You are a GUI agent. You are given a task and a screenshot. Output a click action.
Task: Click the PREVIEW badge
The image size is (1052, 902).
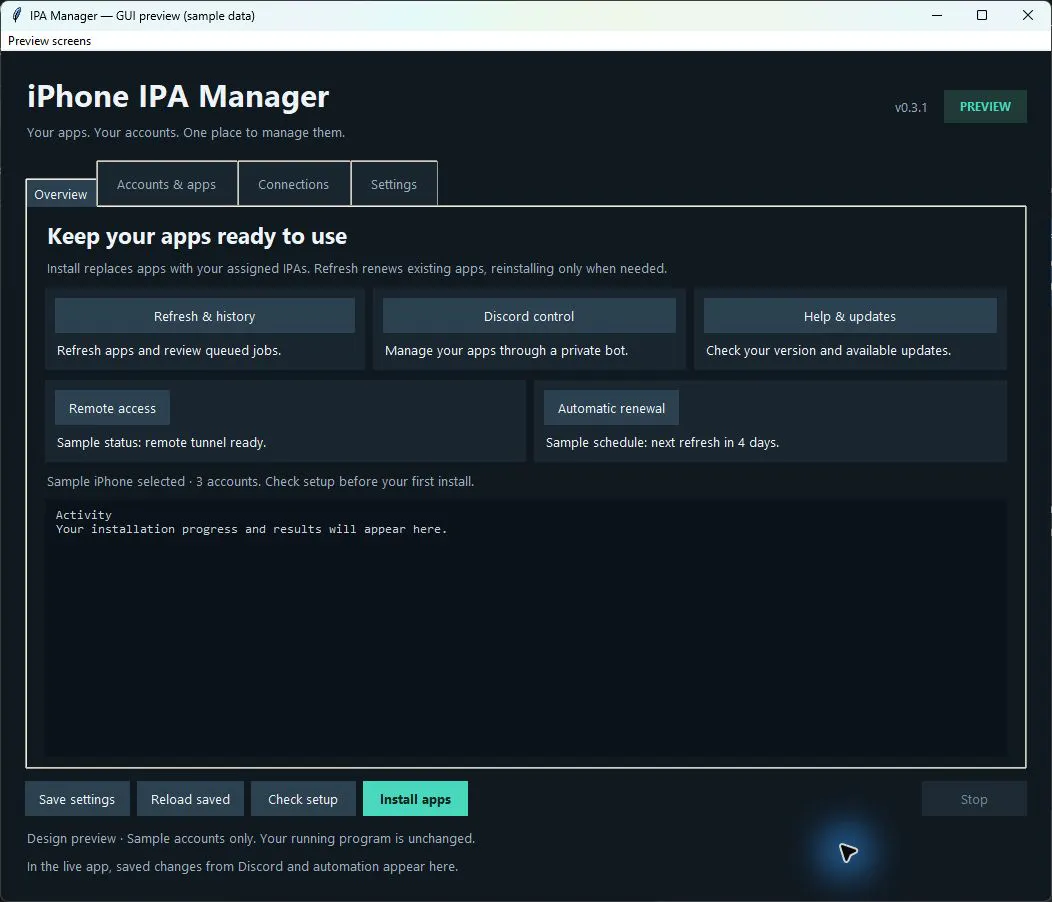(985, 107)
